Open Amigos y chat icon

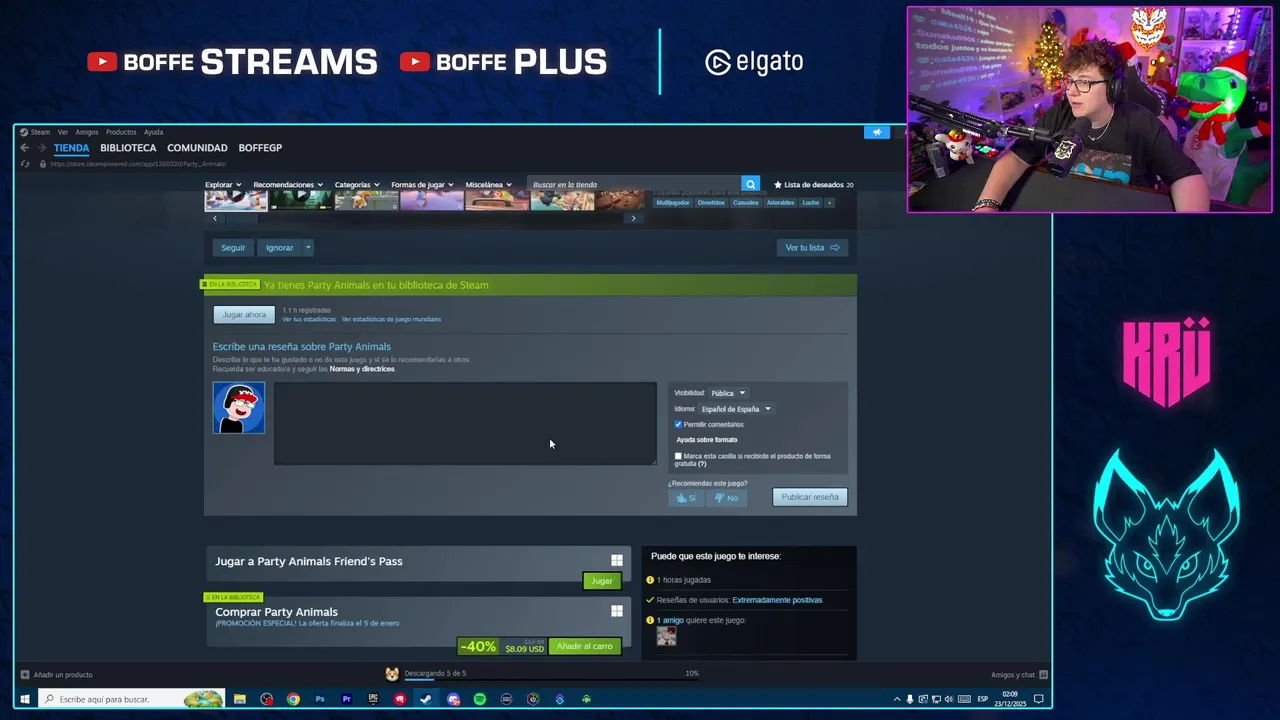coord(1043,675)
